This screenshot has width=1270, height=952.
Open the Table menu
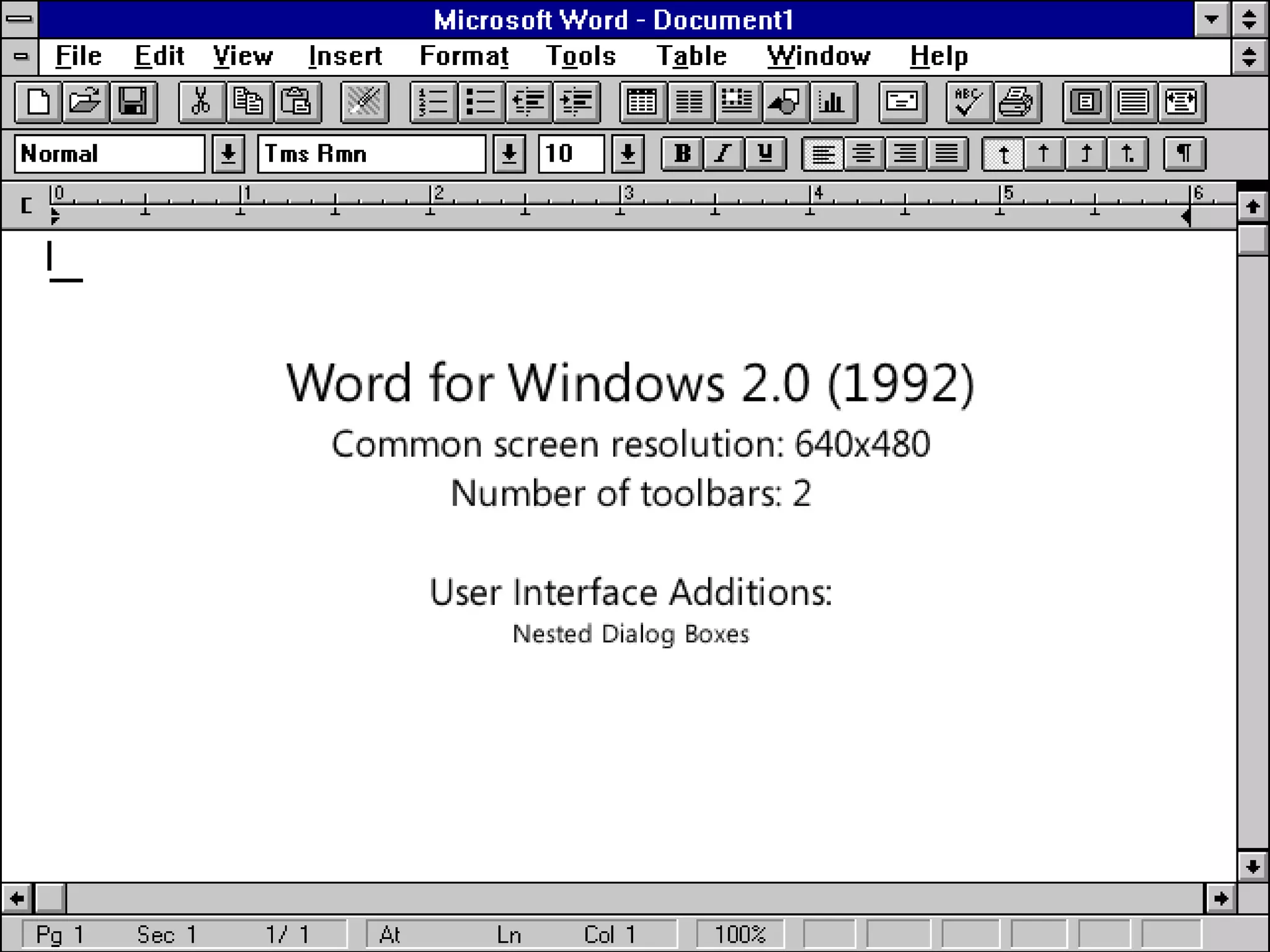pyautogui.click(x=691, y=56)
